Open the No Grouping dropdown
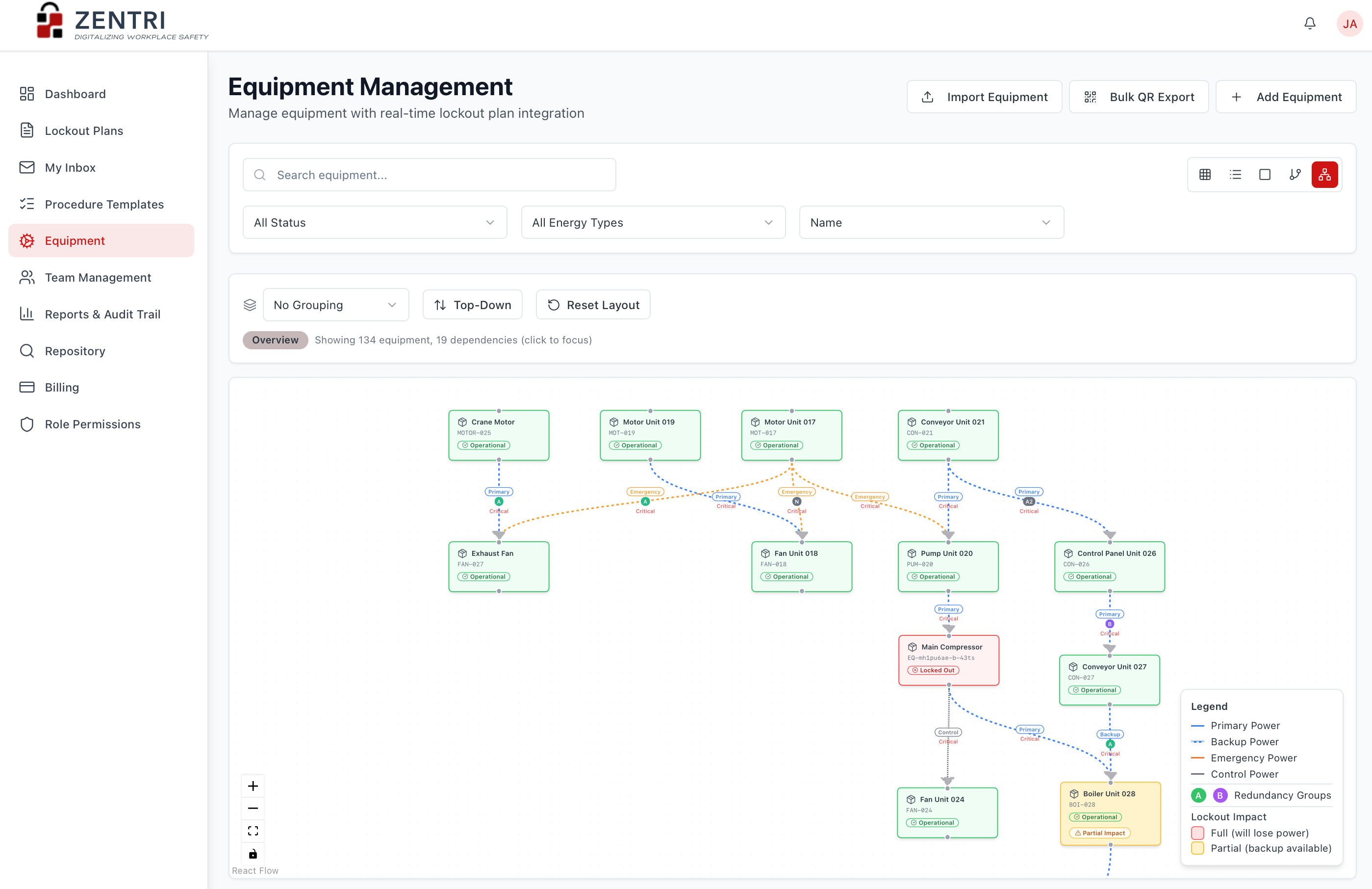 pyautogui.click(x=335, y=305)
